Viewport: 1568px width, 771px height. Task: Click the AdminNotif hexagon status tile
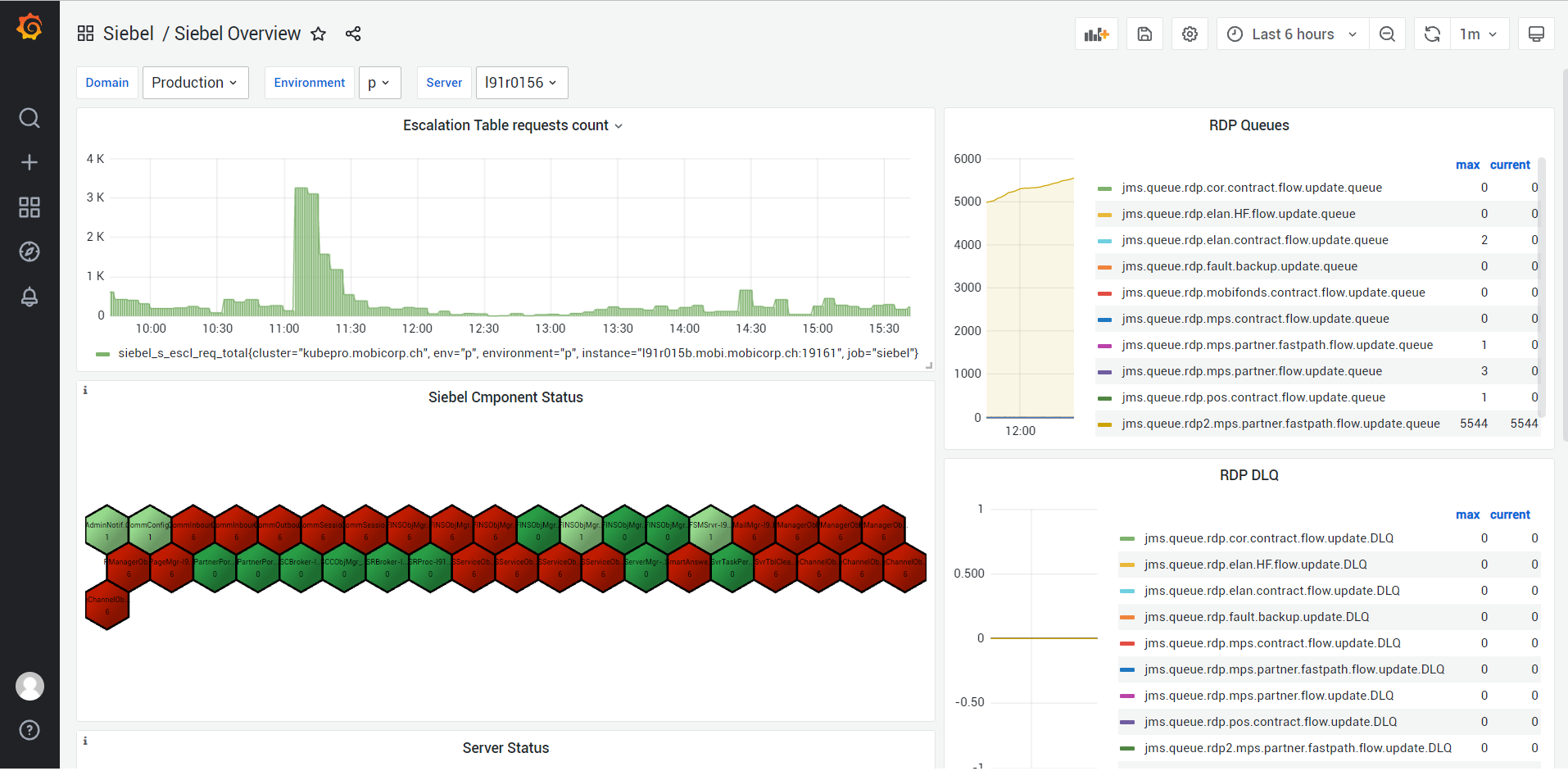pyautogui.click(x=107, y=529)
